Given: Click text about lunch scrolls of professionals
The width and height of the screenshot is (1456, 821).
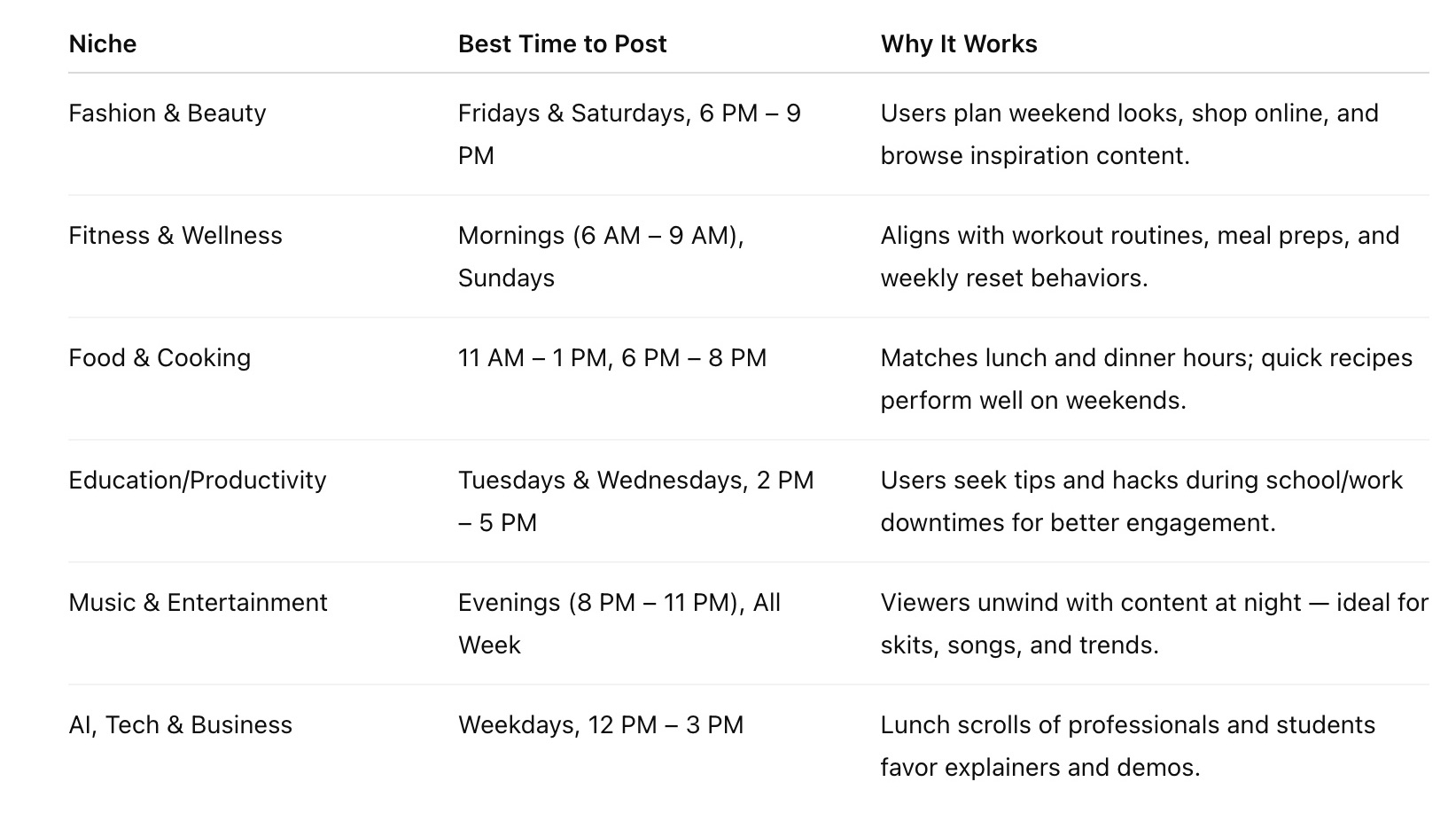Looking at the screenshot, I should (1127, 746).
